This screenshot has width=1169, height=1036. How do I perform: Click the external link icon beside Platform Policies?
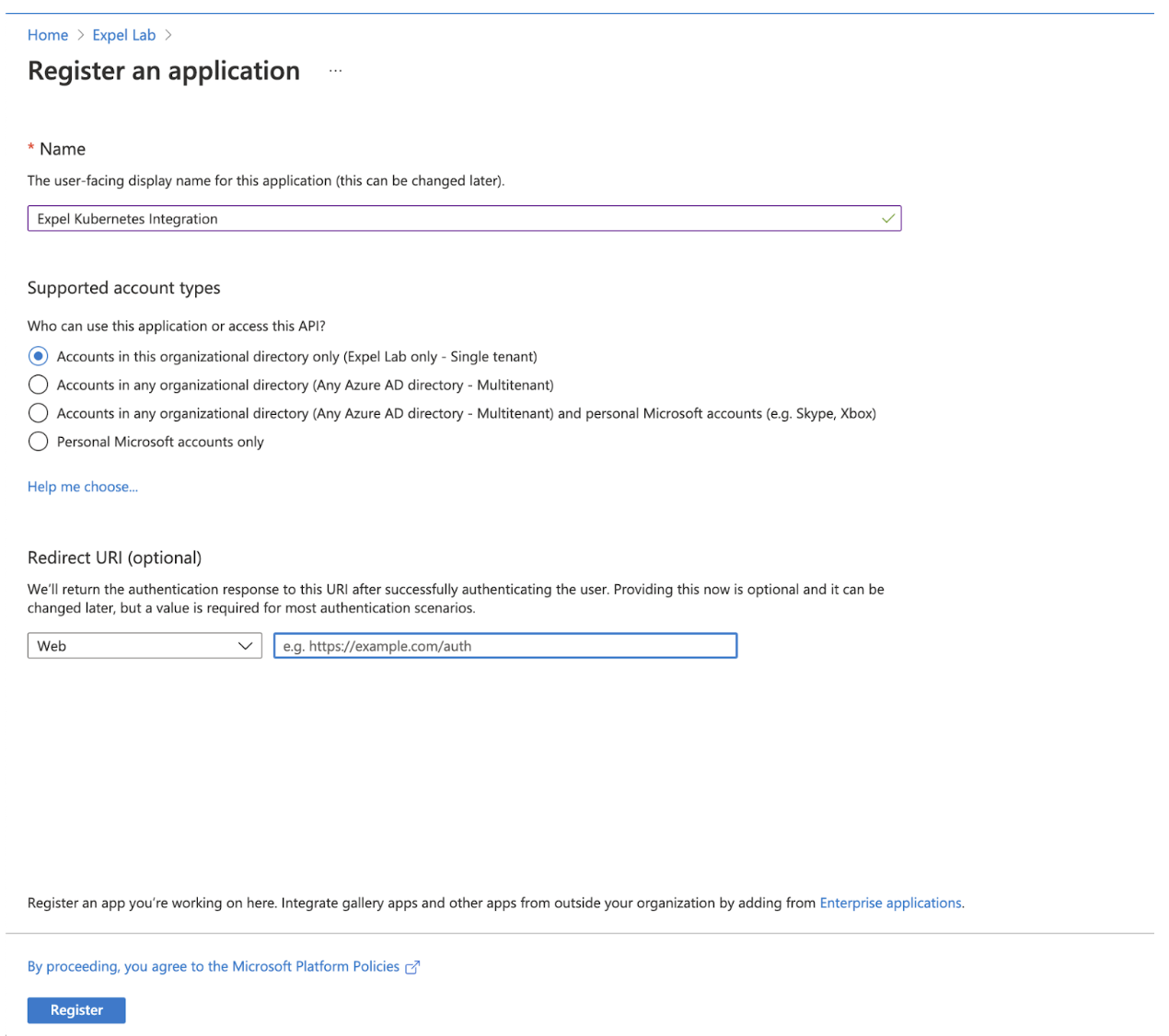pos(412,967)
